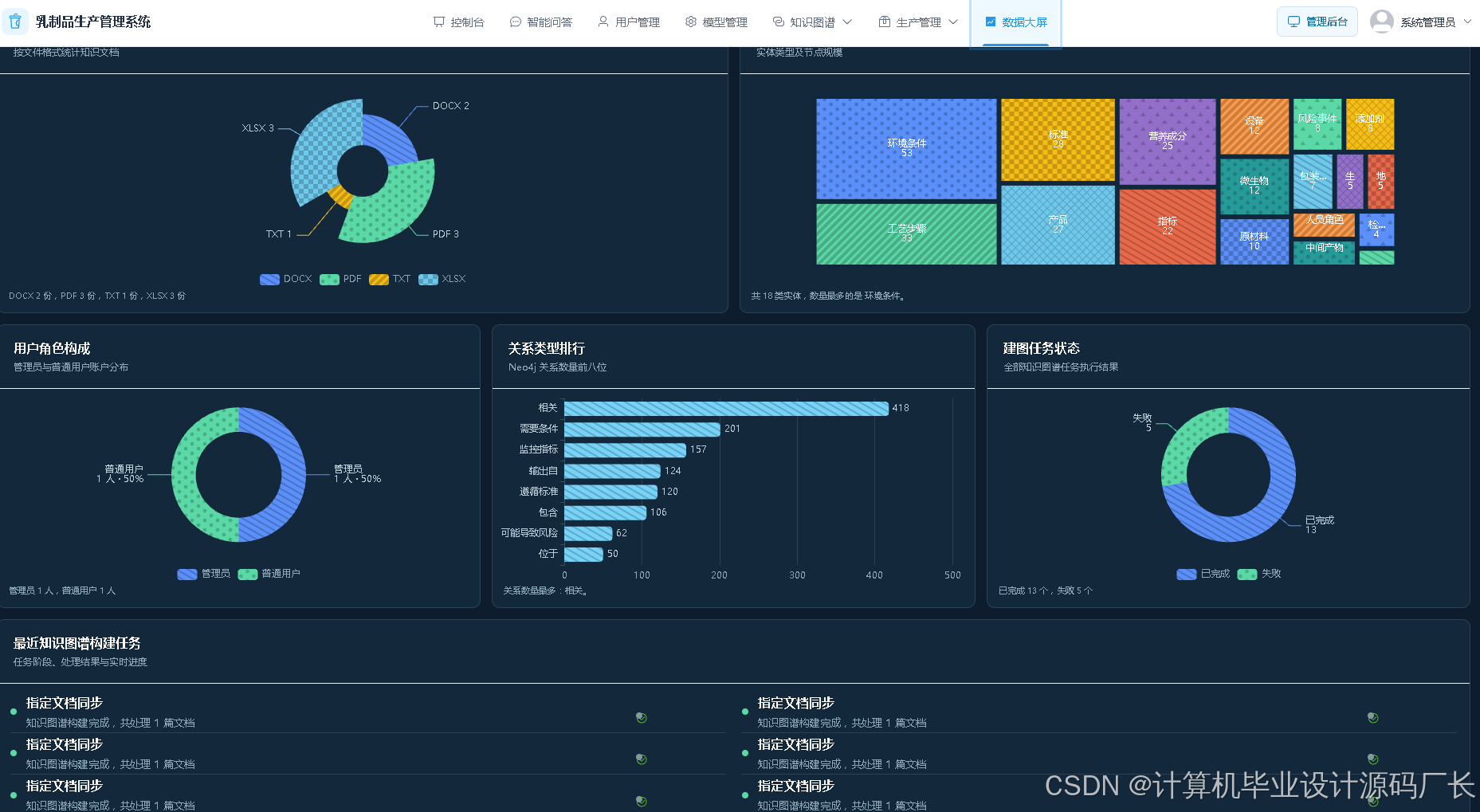Image resolution: width=1480 pixels, height=812 pixels.
Task: Select the 工艺步骤 33 treemap block
Action: point(906,233)
